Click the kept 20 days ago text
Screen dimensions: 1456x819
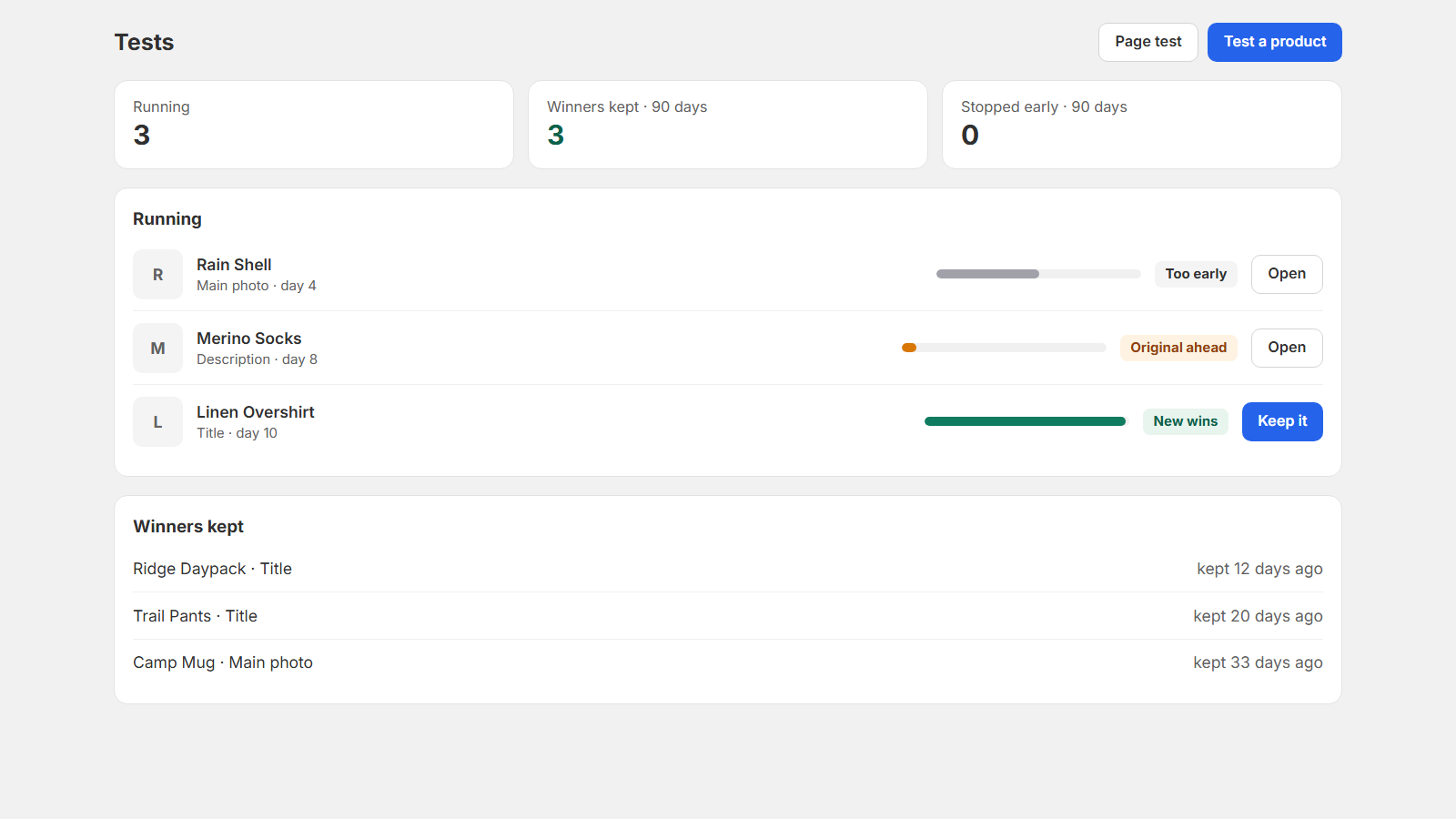tap(1258, 616)
